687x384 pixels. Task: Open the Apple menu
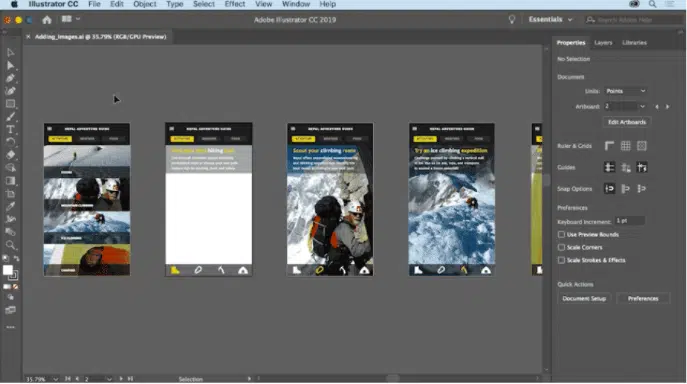pyautogui.click(x=14, y=4)
